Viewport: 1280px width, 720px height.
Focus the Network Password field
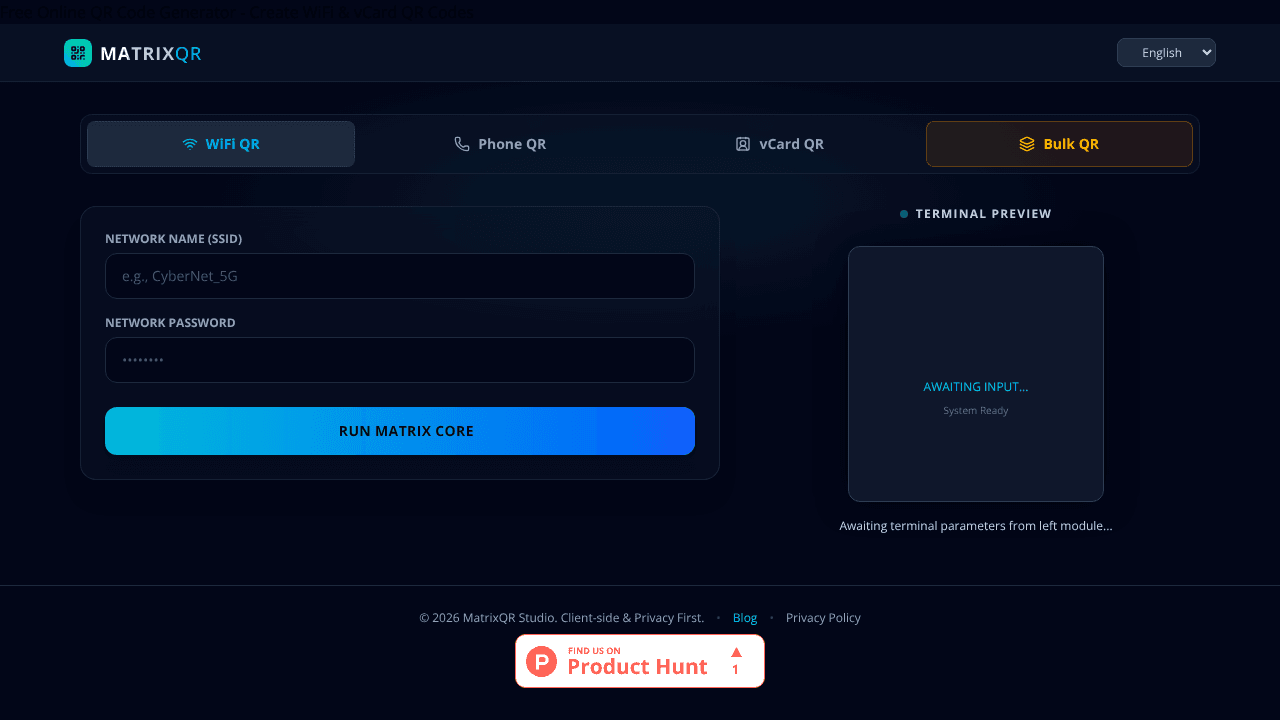[x=400, y=360]
